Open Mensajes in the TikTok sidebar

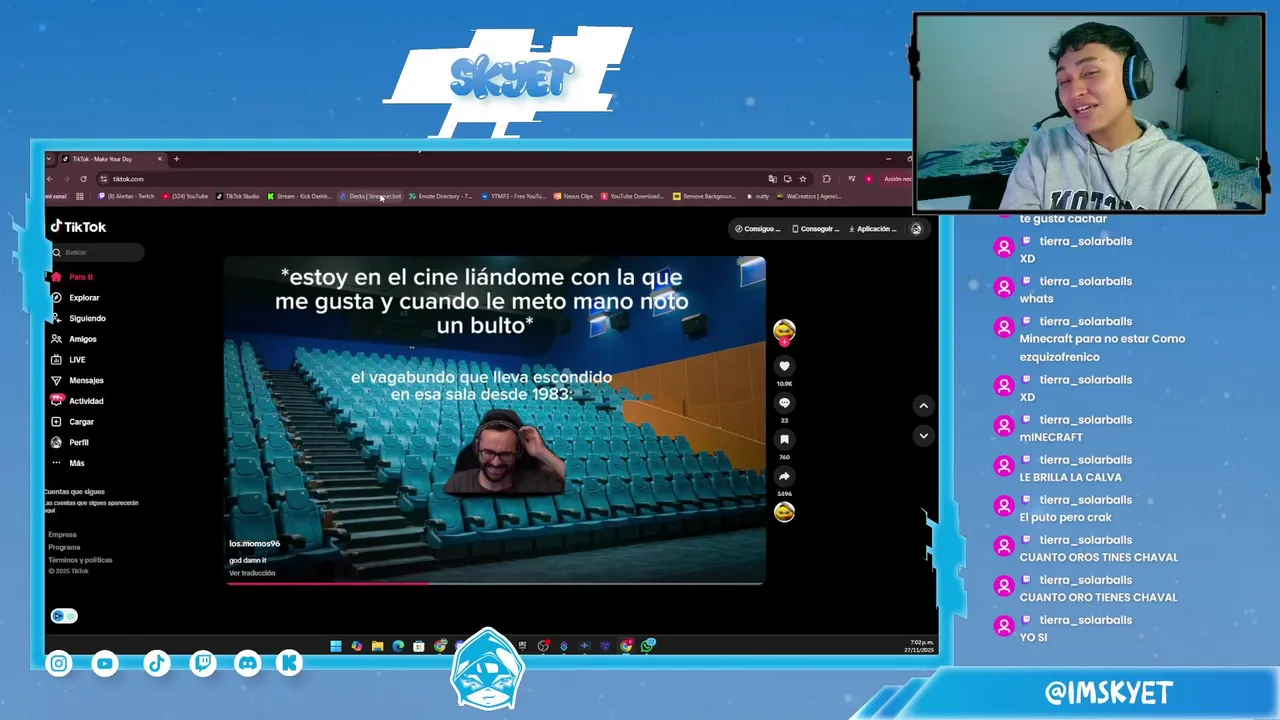coord(77,381)
